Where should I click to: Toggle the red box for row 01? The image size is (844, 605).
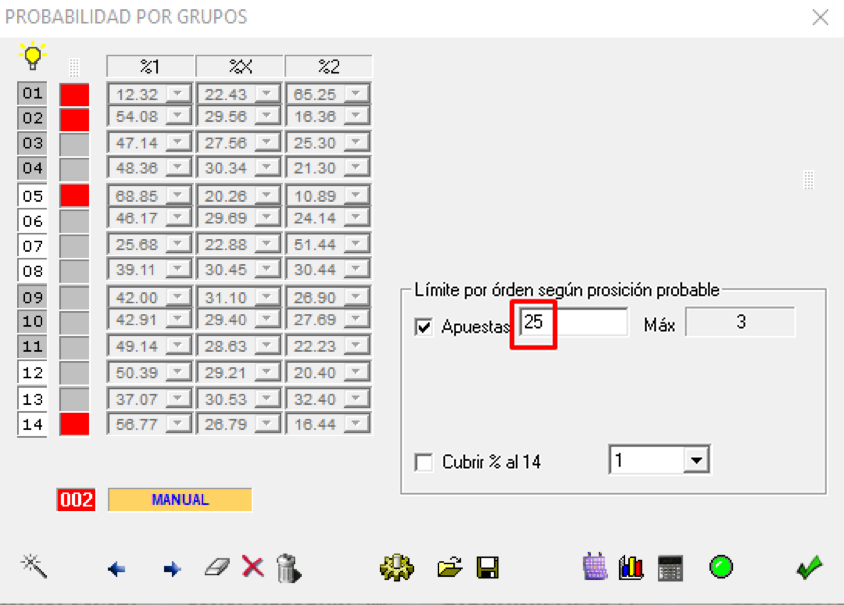74,95
